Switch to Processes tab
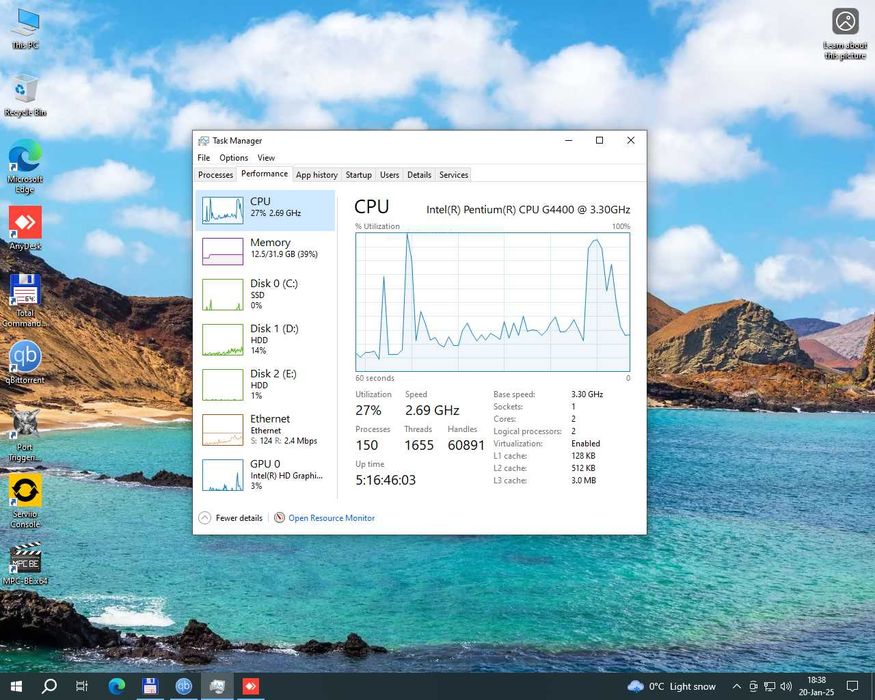The image size is (875, 700). (215, 175)
